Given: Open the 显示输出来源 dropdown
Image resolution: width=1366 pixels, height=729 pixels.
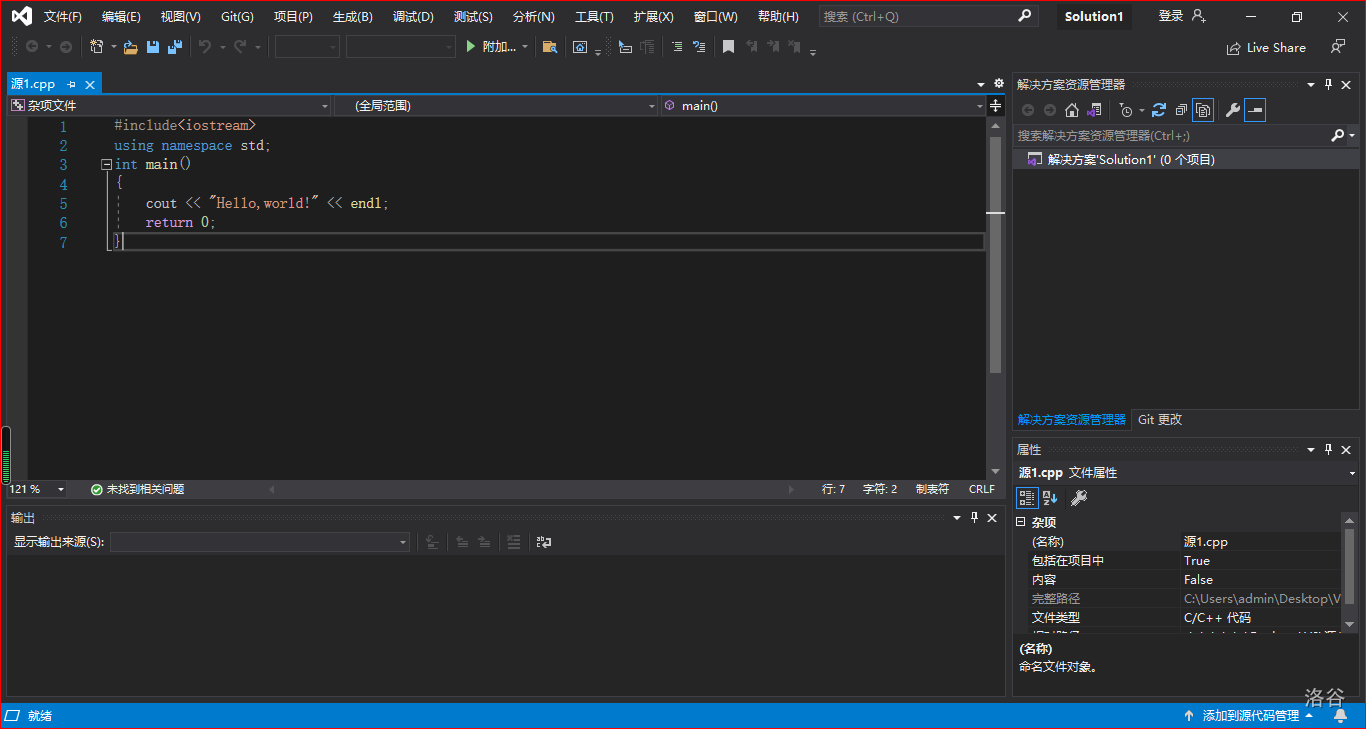Looking at the screenshot, I should 260,542.
